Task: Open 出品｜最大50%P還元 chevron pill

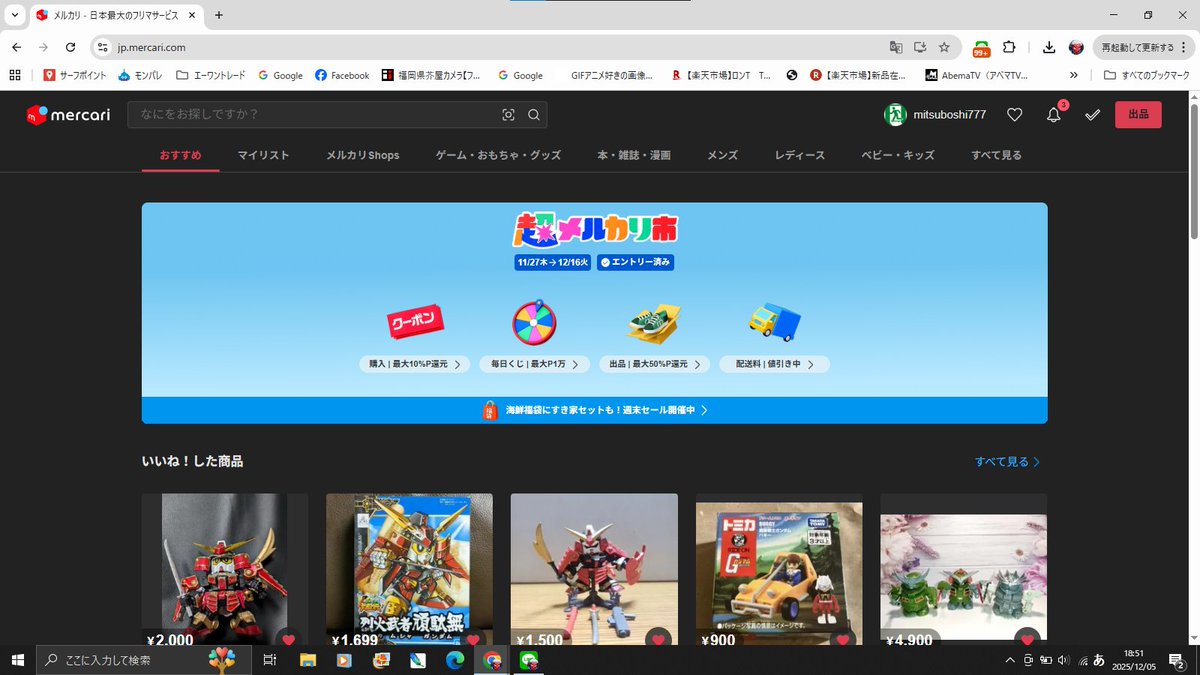Action: point(654,365)
